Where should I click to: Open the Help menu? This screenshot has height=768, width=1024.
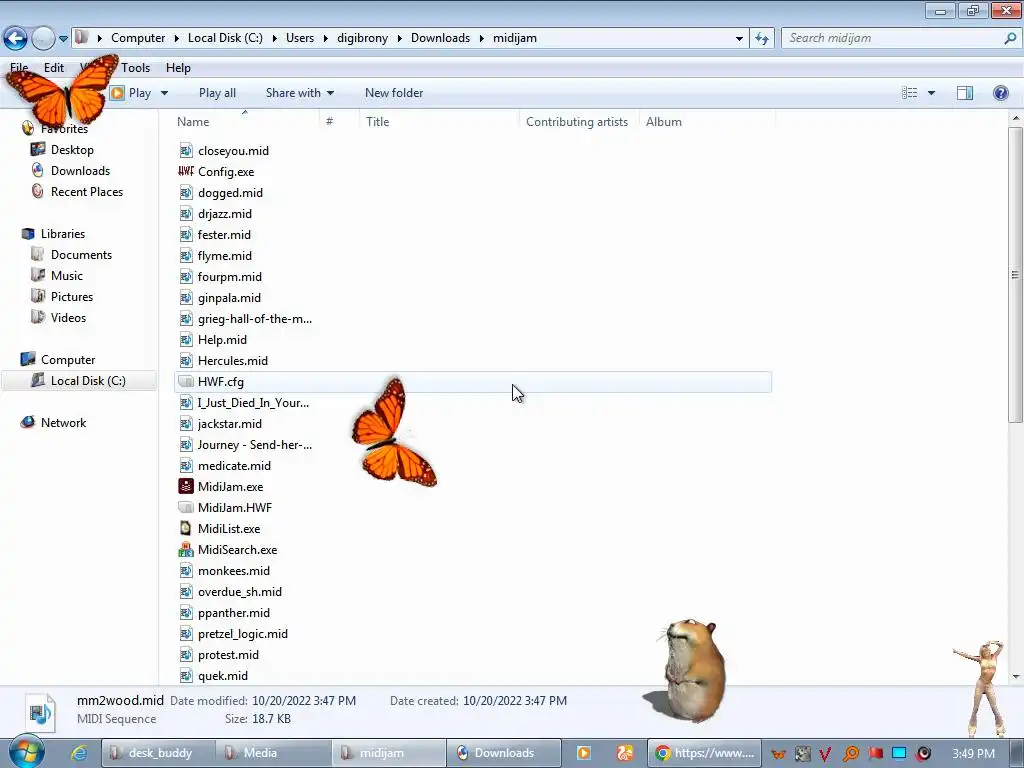(x=178, y=67)
